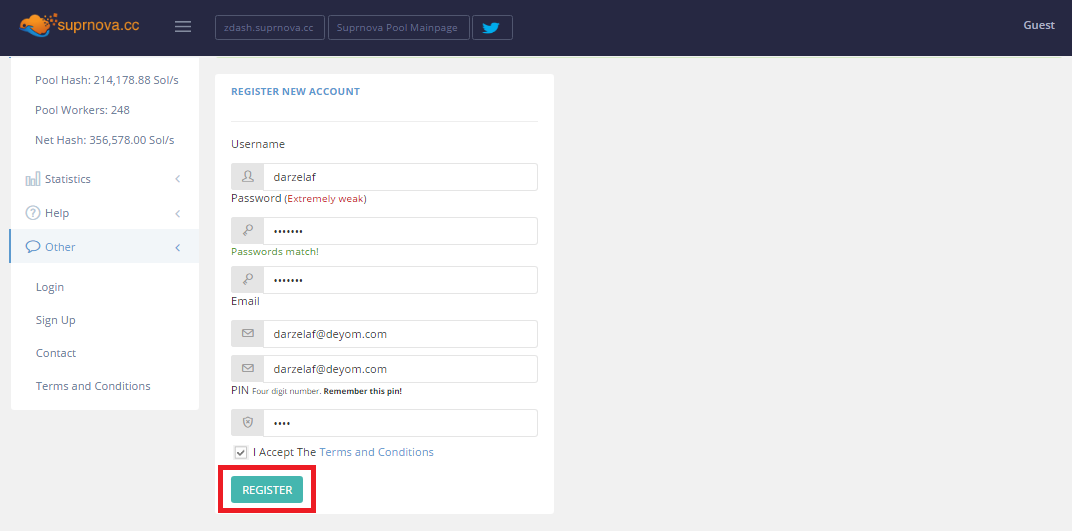1072x531 pixels.
Task: Go to Login in sidebar
Action: (x=50, y=287)
